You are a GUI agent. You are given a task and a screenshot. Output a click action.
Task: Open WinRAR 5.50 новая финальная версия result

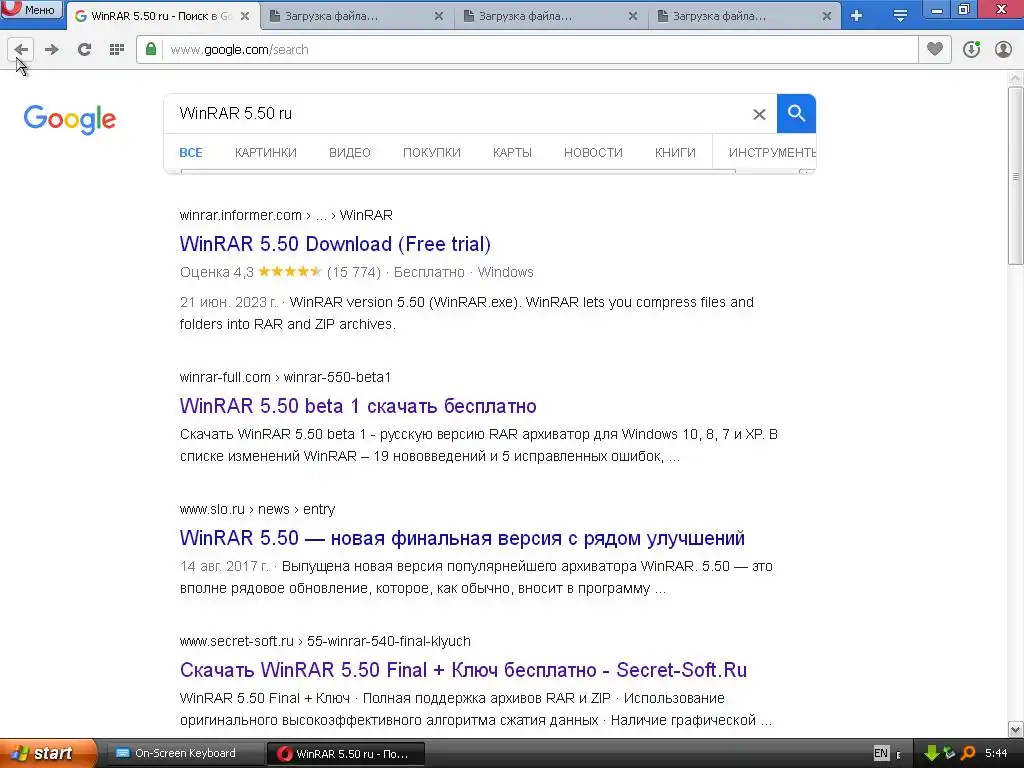pyautogui.click(x=462, y=538)
